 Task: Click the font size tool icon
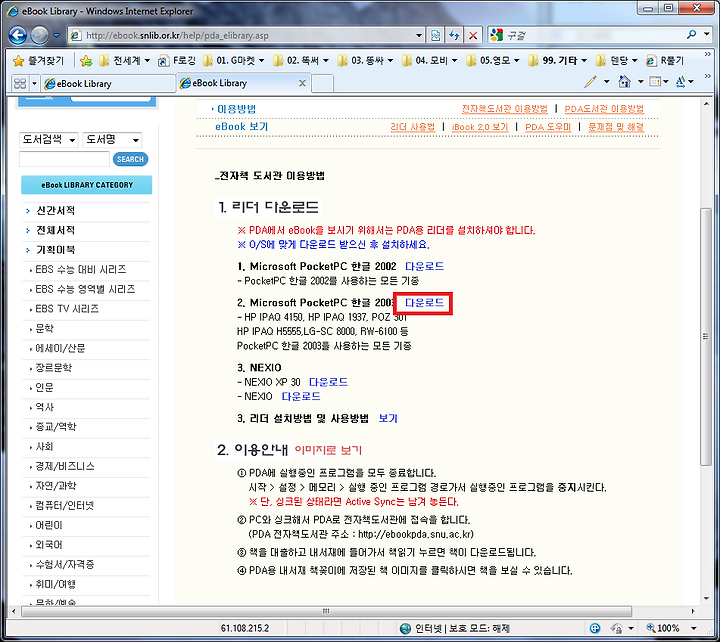tap(681, 82)
